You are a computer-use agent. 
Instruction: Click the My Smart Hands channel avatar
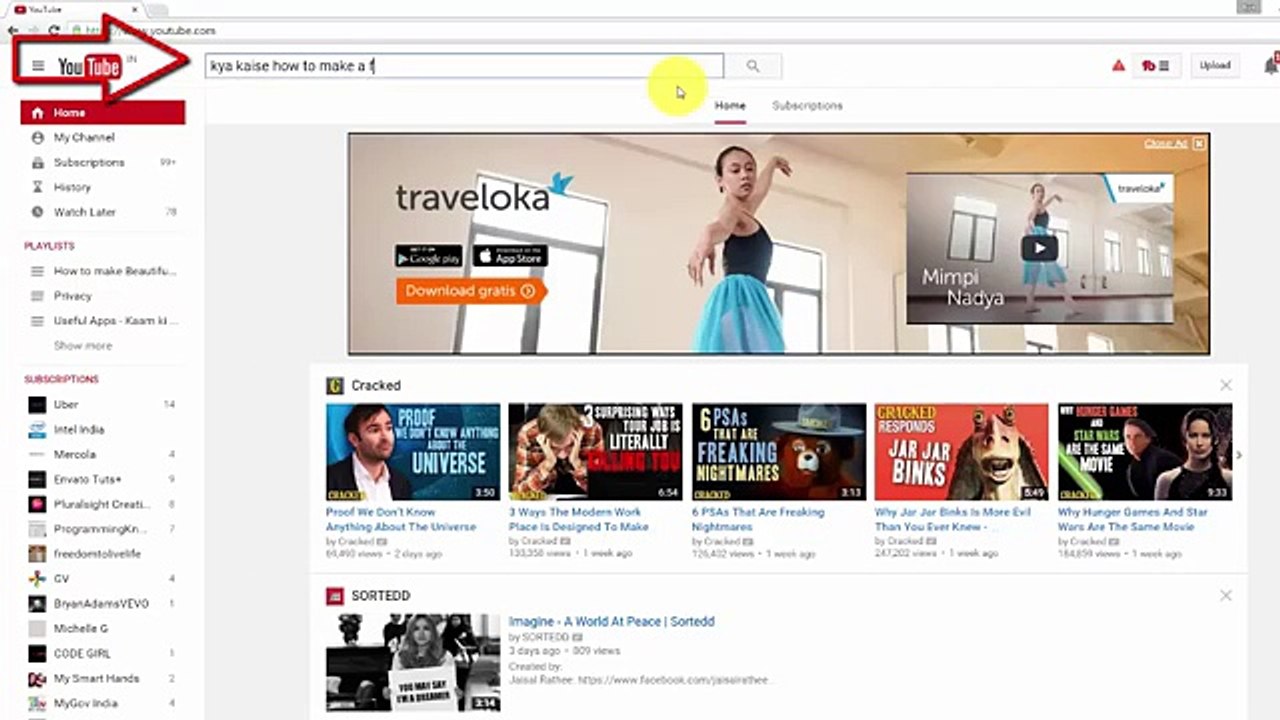[37, 679]
